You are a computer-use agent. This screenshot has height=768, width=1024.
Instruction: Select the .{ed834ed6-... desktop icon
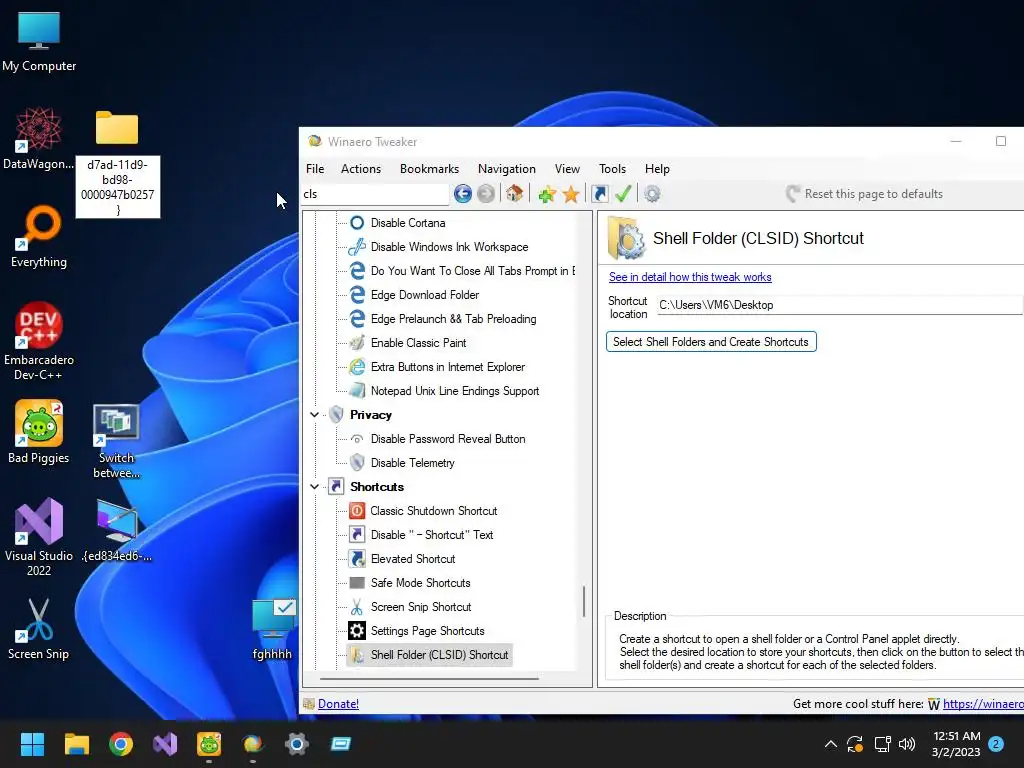tap(117, 530)
